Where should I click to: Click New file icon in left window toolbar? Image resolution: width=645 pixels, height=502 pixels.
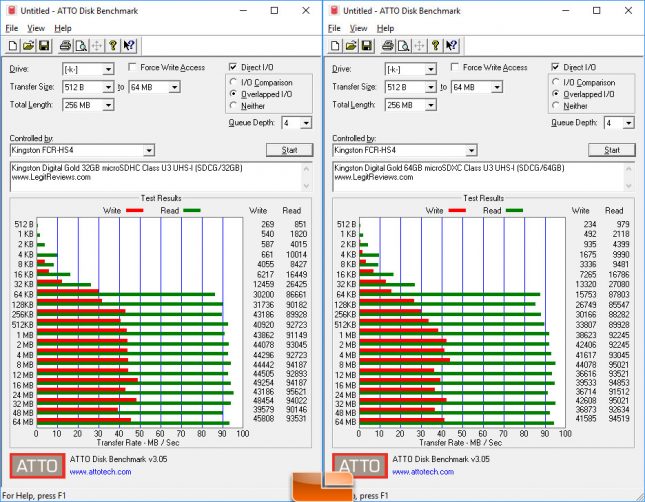pyautogui.click(x=13, y=45)
